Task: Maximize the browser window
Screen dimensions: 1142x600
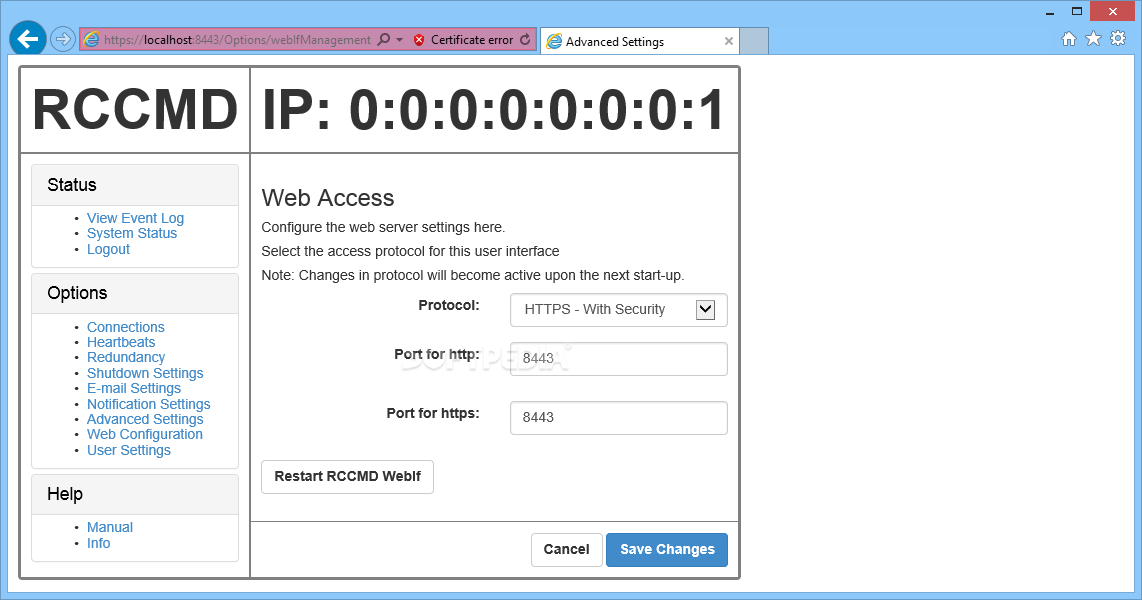Action: coord(1077,11)
